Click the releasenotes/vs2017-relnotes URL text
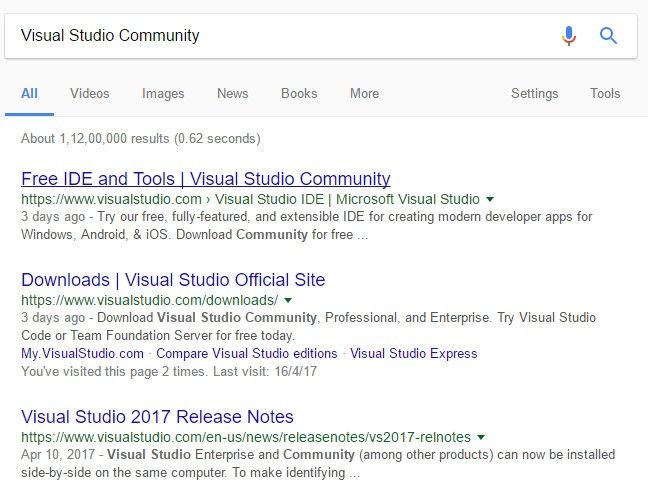Image resolution: width=648 pixels, height=491 pixels. pos(246,437)
